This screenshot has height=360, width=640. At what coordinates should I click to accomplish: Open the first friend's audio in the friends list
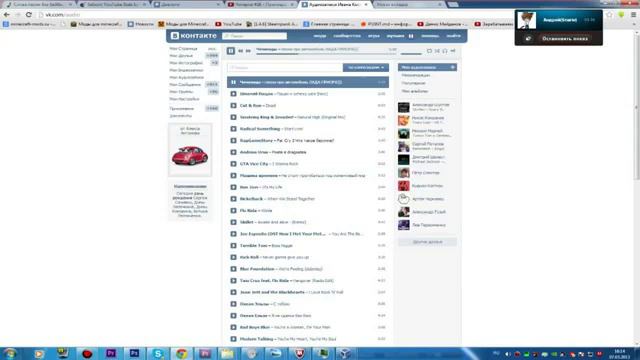pos(427,107)
